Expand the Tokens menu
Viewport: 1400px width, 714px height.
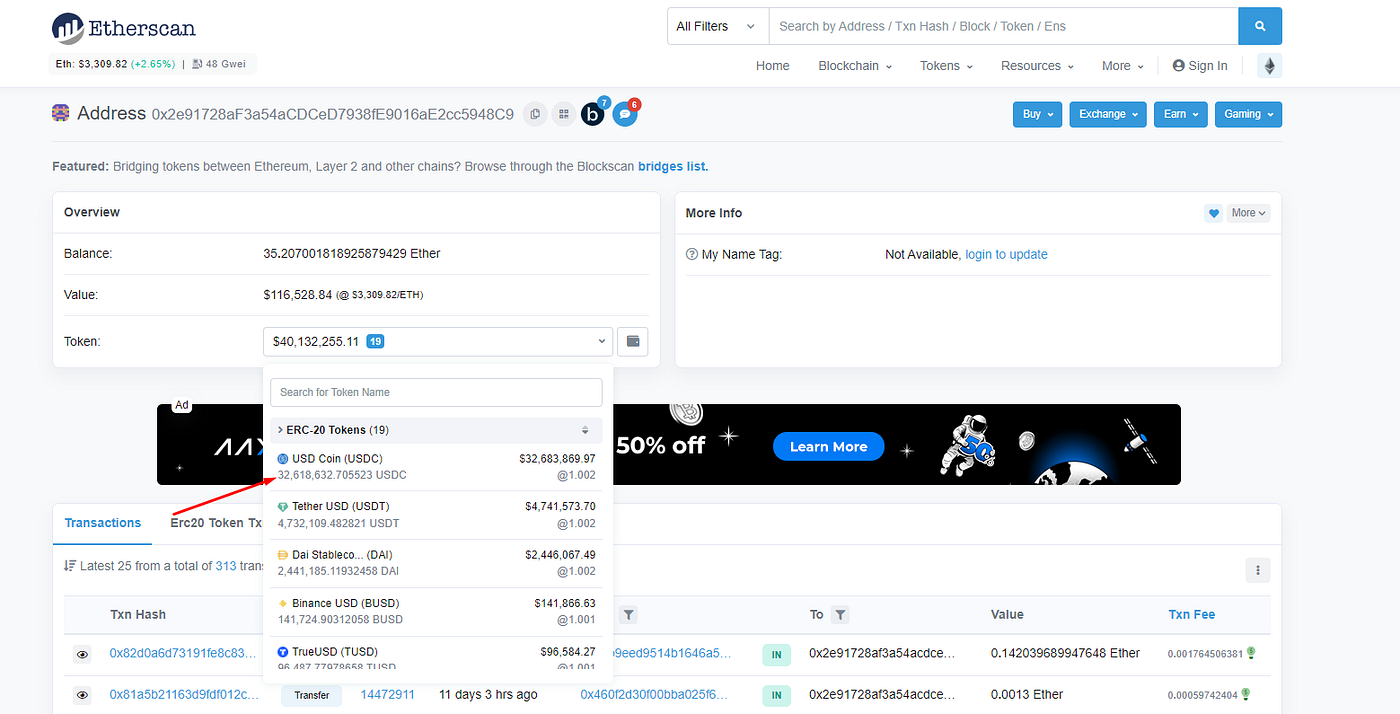coord(946,66)
